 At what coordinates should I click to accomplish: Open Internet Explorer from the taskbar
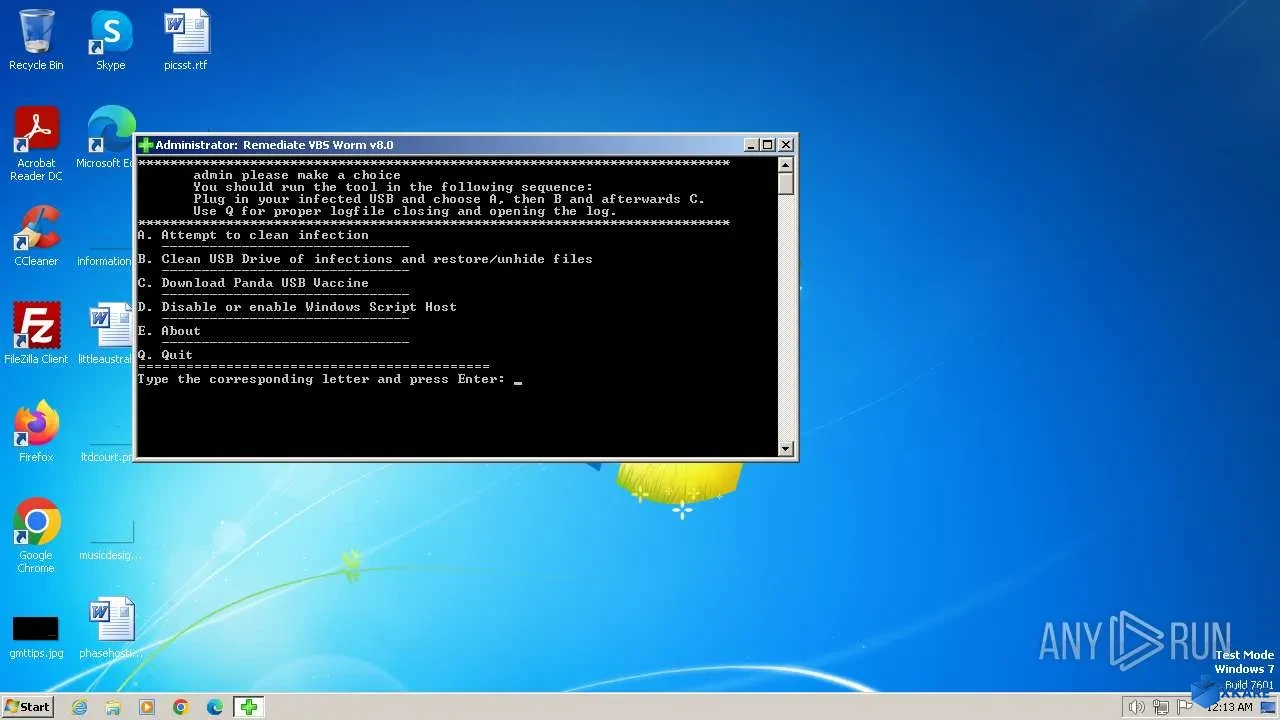click(80, 707)
